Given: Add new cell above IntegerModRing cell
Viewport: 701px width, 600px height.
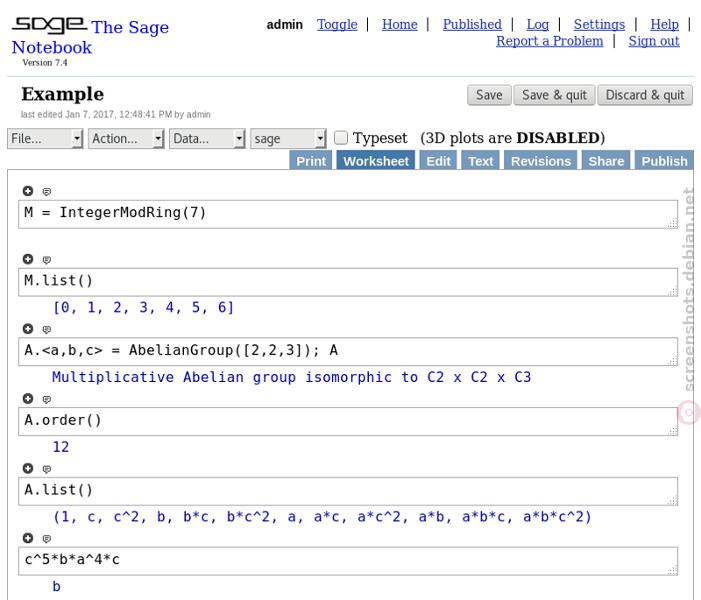Looking at the screenshot, I should (28, 191).
